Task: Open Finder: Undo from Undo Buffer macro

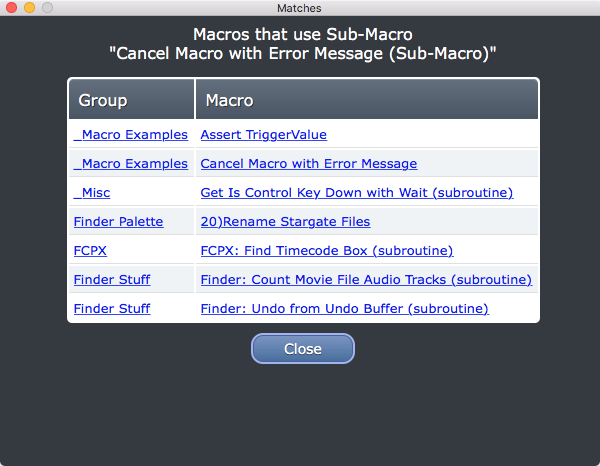Action: click(345, 309)
